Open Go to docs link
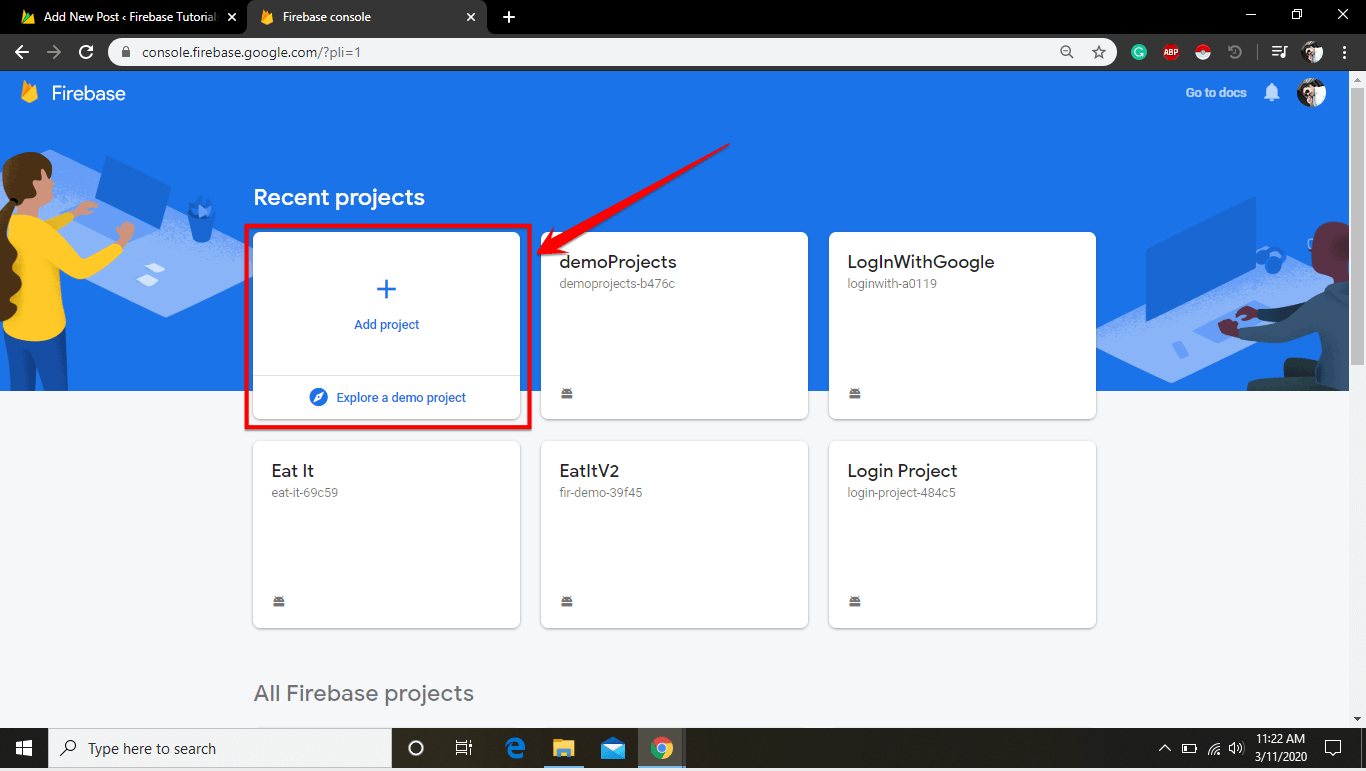The image size is (1366, 771). pyautogui.click(x=1216, y=93)
